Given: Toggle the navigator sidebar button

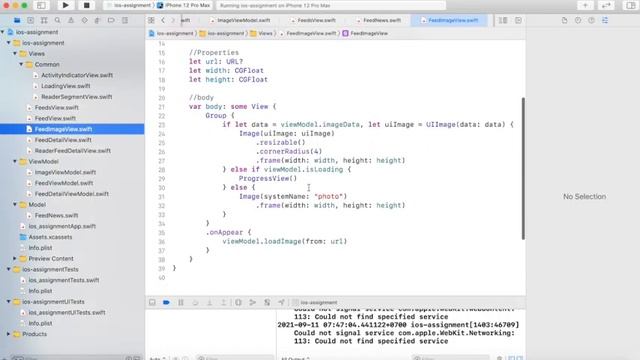Looking at the screenshot, I should tap(41, 5).
